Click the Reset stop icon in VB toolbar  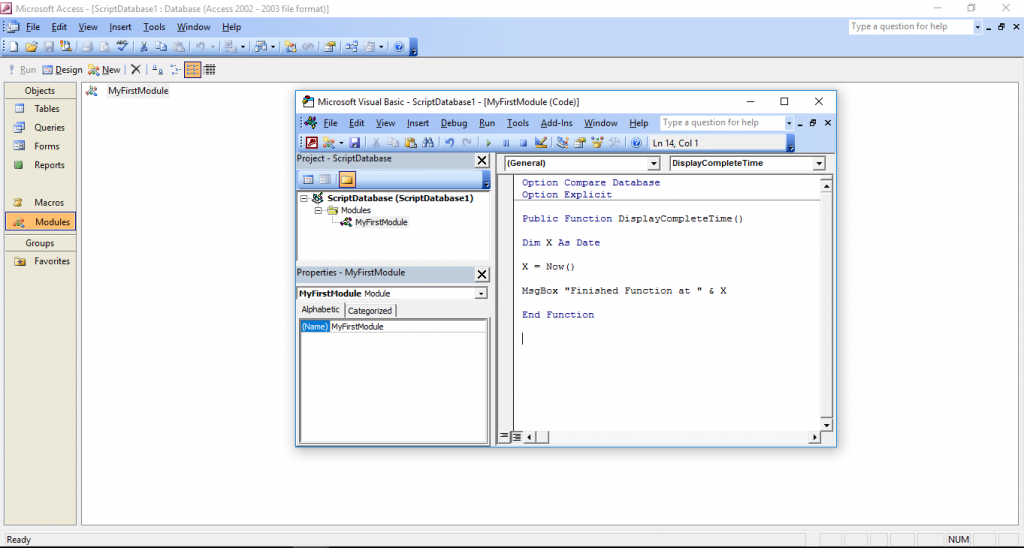(x=523, y=143)
